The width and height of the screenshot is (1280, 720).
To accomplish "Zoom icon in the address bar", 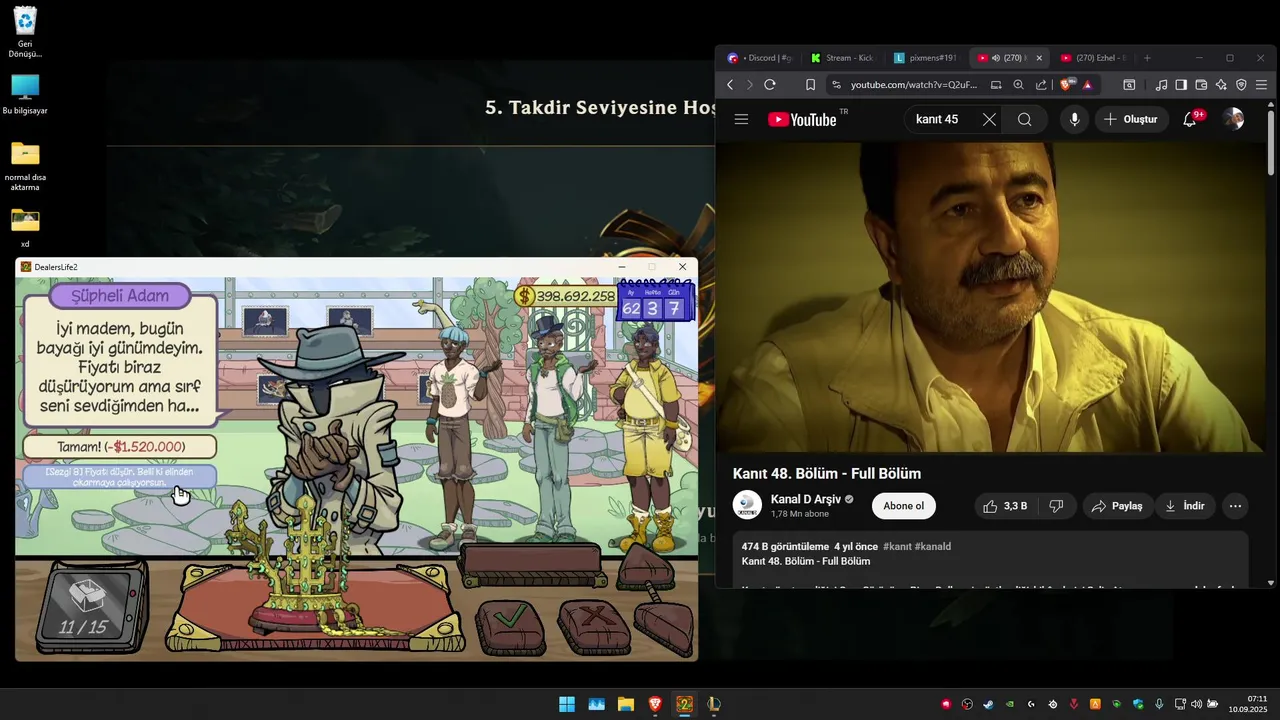I will (1018, 85).
